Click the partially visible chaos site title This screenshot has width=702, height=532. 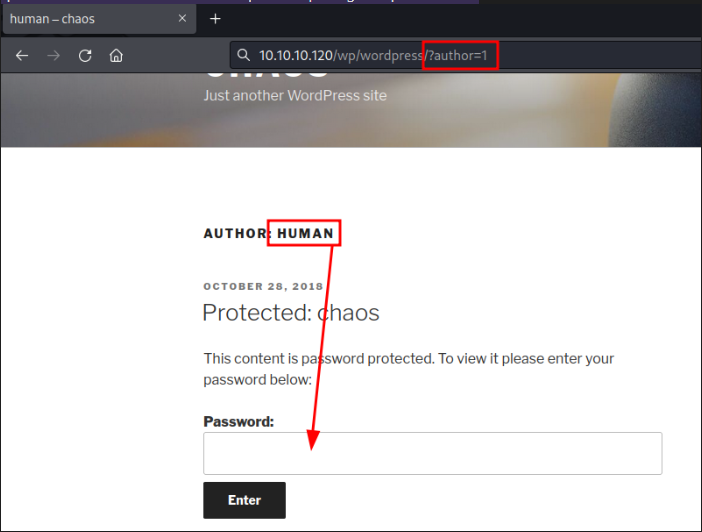pyautogui.click(x=267, y=73)
